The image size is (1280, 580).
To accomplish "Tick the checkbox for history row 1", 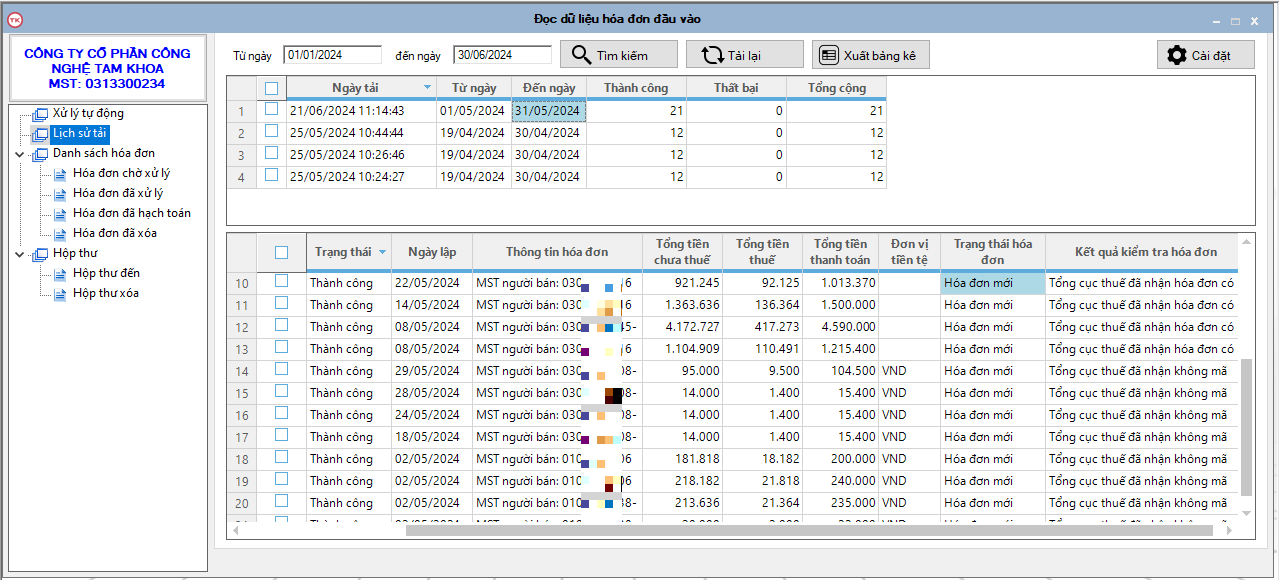I will (x=271, y=110).
